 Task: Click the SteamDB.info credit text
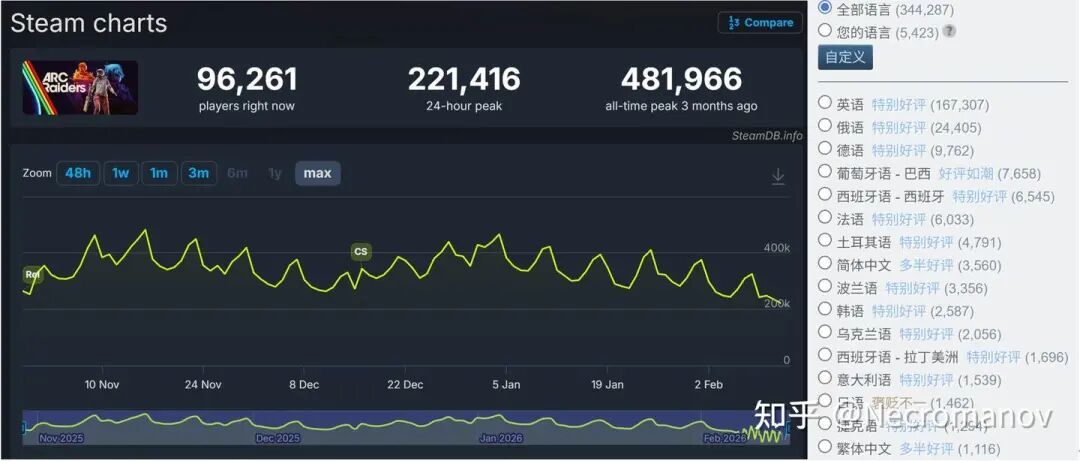point(767,136)
